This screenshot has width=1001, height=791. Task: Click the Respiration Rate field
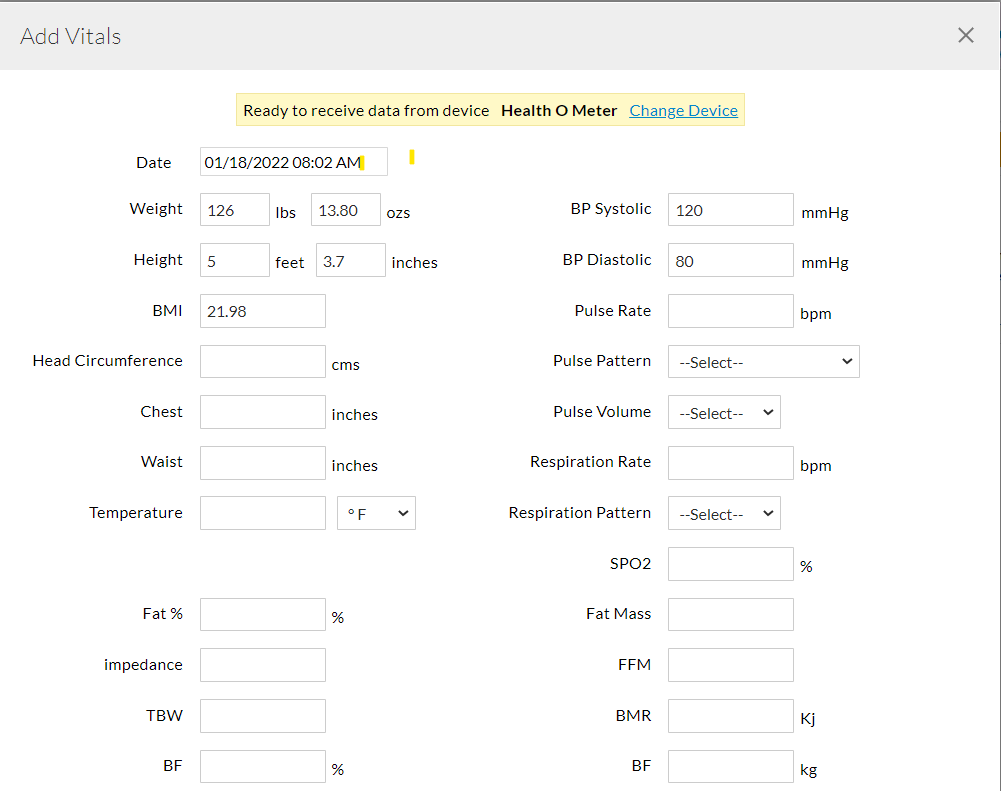click(730, 463)
